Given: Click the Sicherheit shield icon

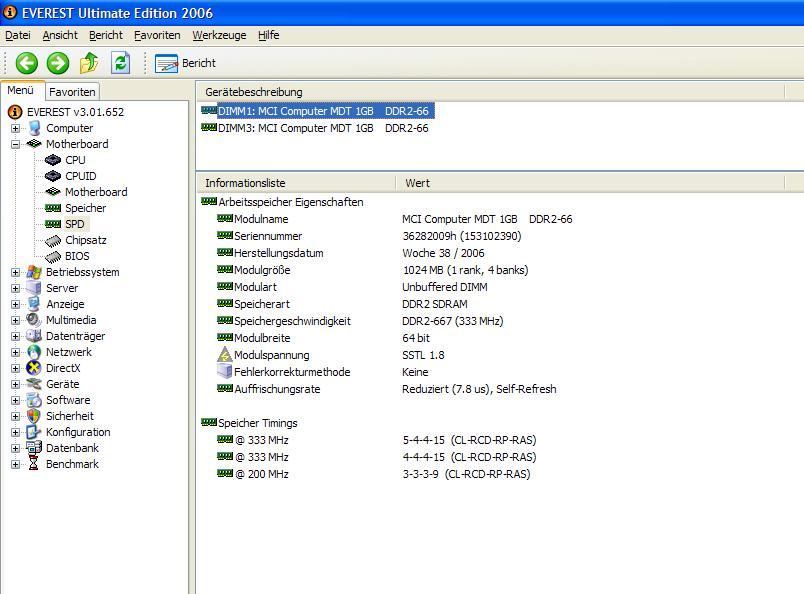Looking at the screenshot, I should [x=34, y=415].
